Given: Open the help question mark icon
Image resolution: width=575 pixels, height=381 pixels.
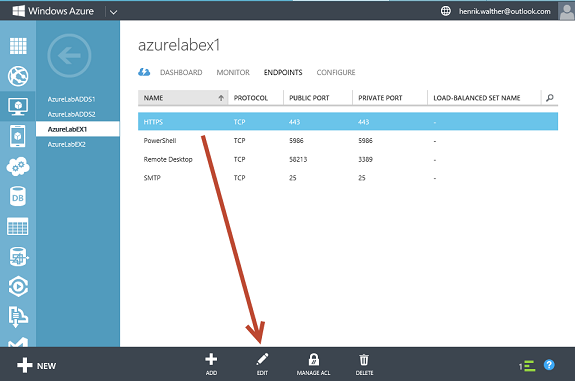Looking at the screenshot, I should pos(549,365).
